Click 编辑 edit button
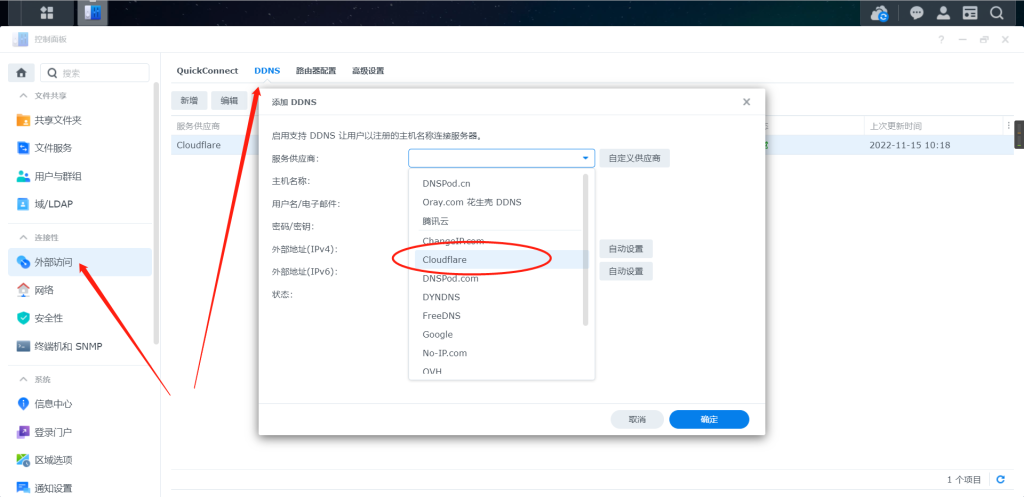 229,101
